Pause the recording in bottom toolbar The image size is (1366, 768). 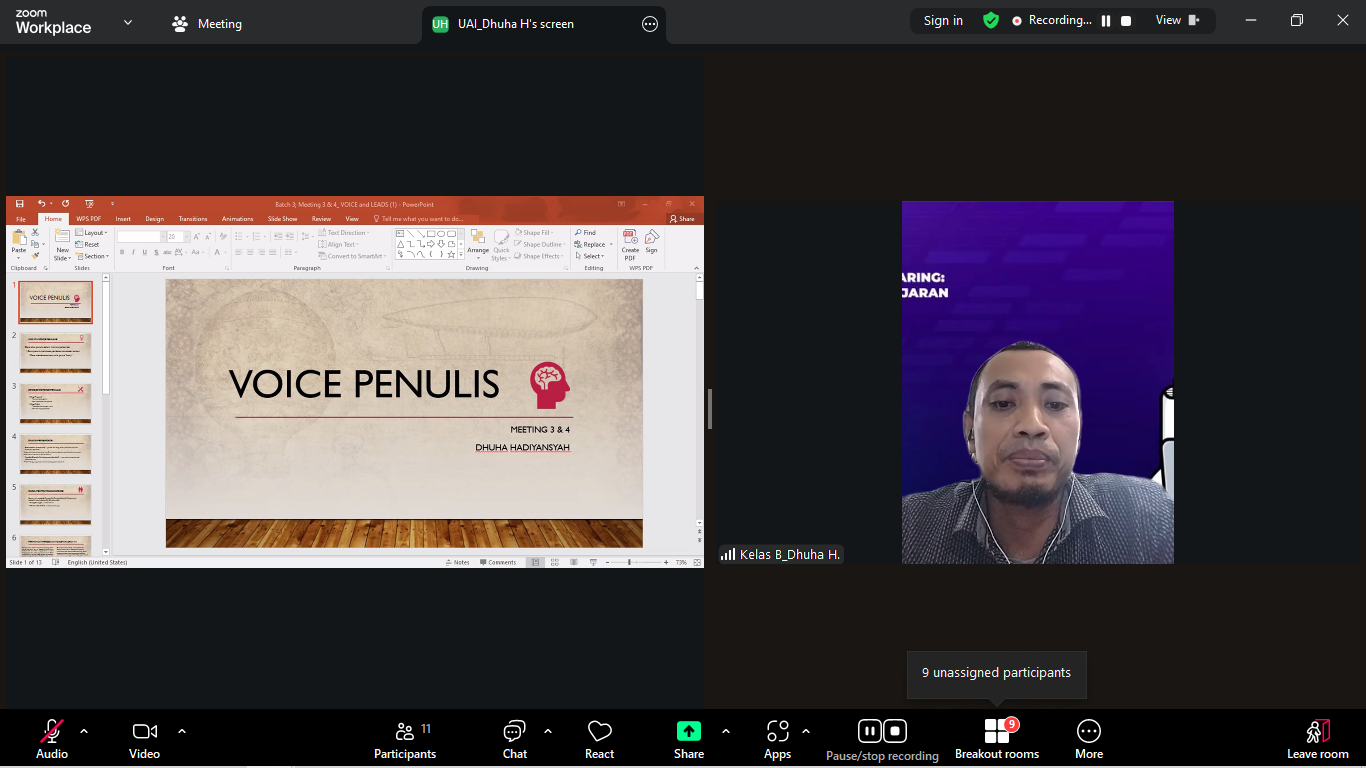tap(869, 731)
